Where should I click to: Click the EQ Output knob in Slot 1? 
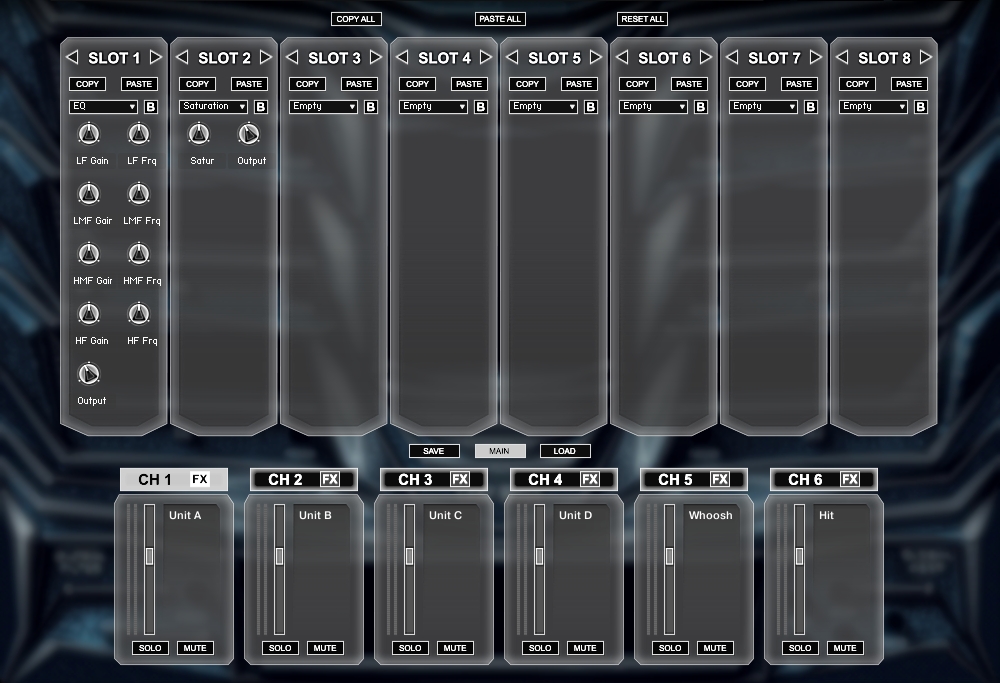pyautogui.click(x=89, y=374)
